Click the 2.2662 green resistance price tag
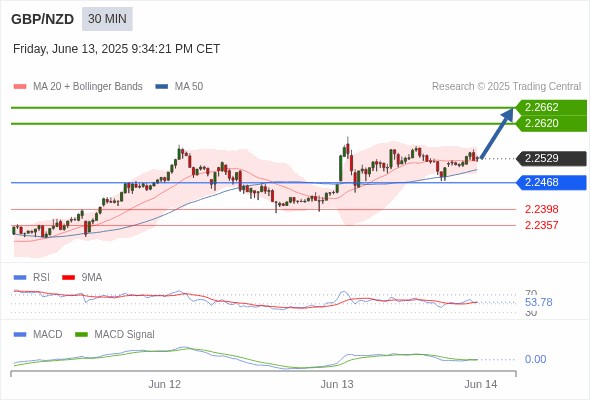The image size is (590, 400). click(551, 108)
